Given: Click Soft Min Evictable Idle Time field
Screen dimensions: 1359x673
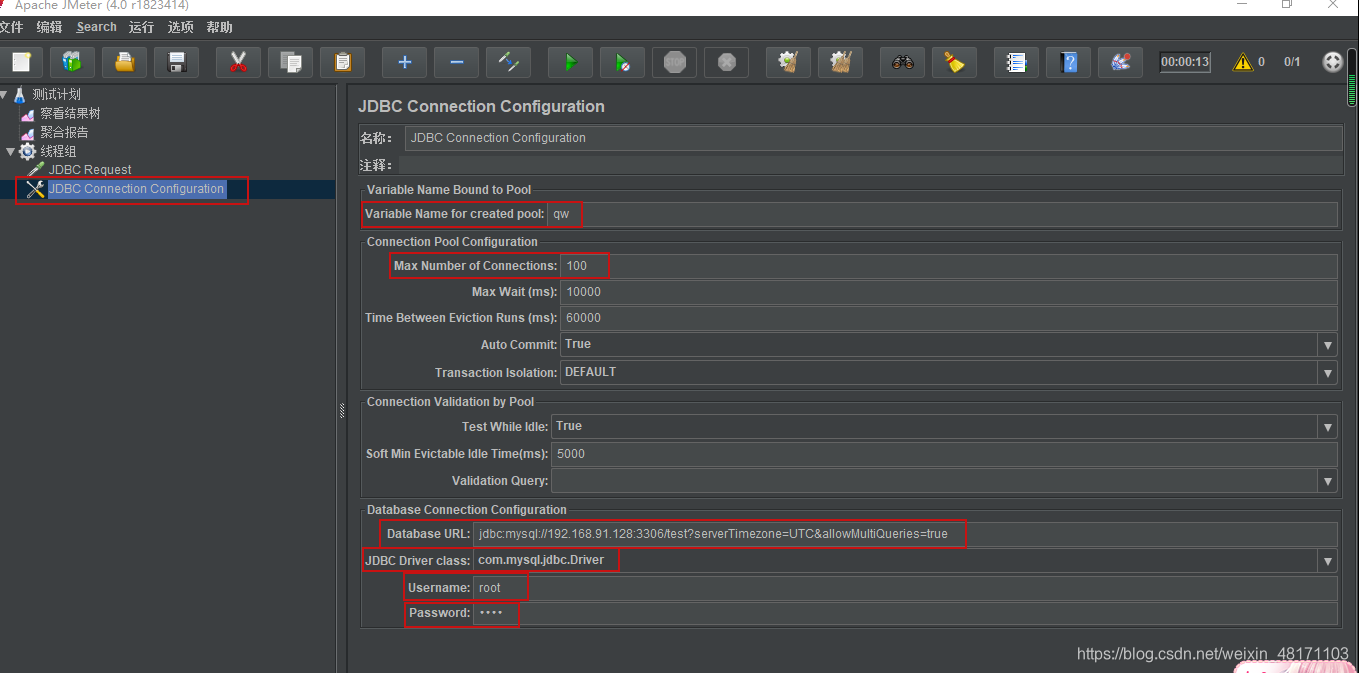Looking at the screenshot, I should point(944,454).
